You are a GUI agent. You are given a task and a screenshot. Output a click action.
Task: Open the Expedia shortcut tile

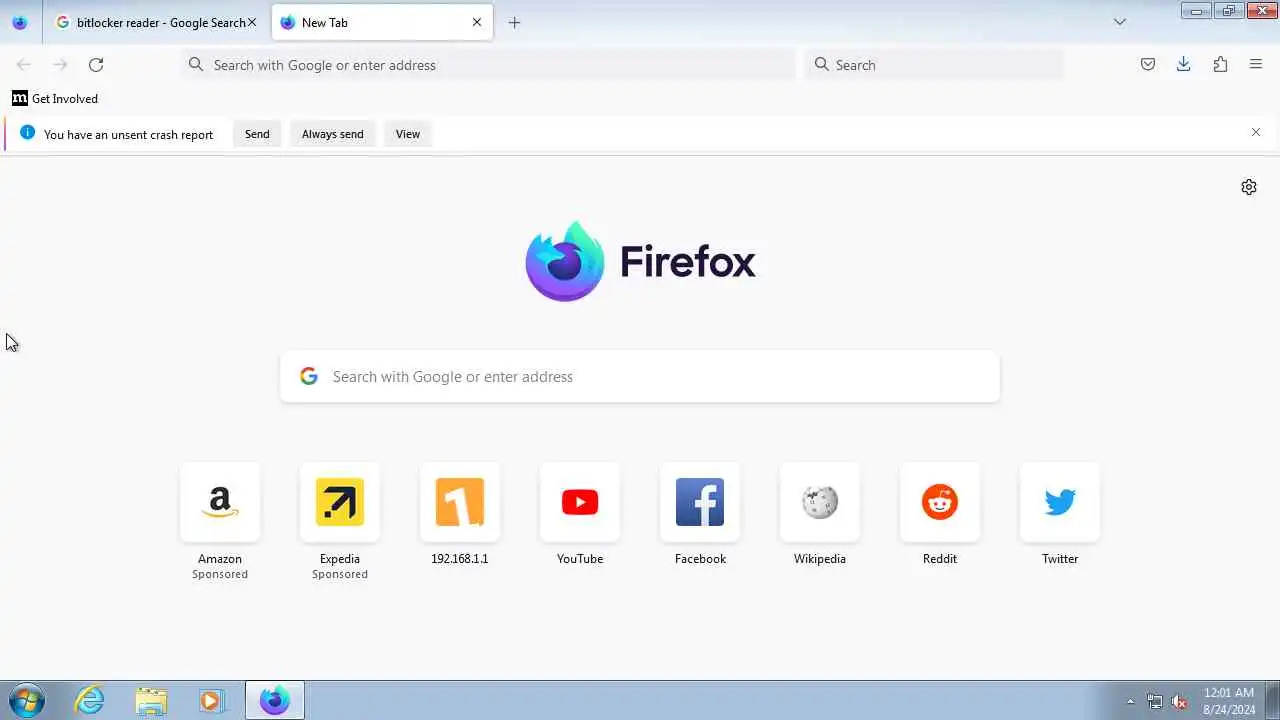point(340,502)
